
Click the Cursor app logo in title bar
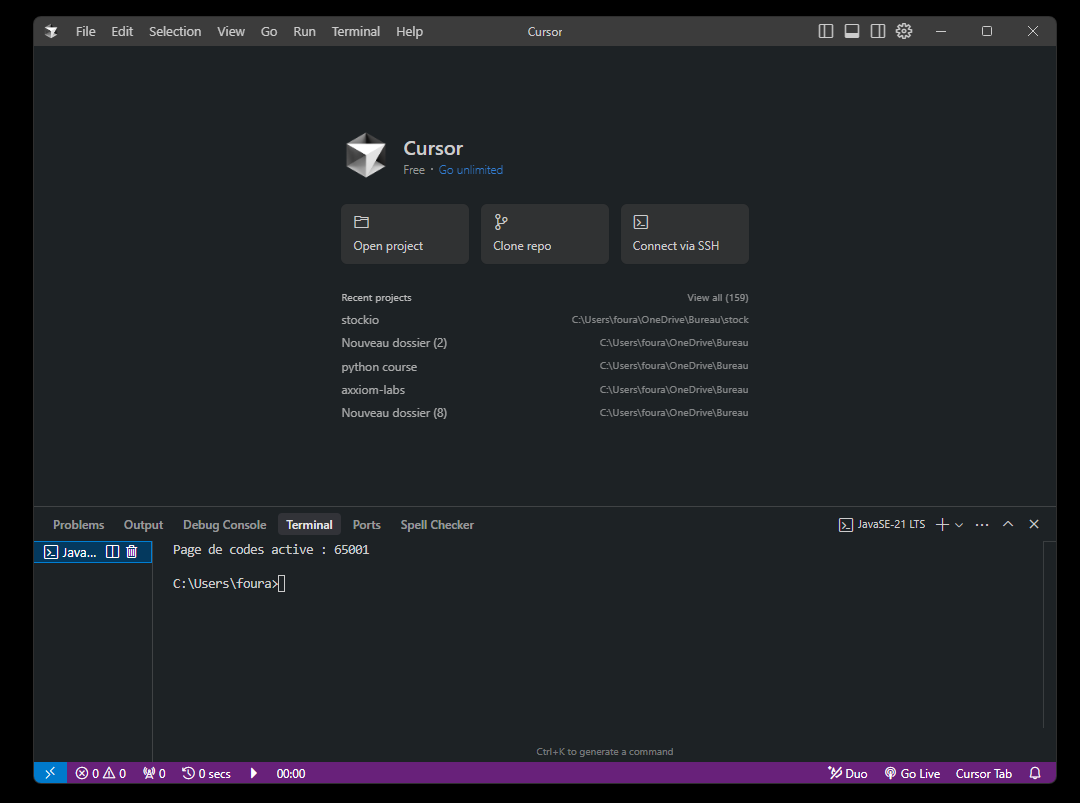[x=51, y=32]
